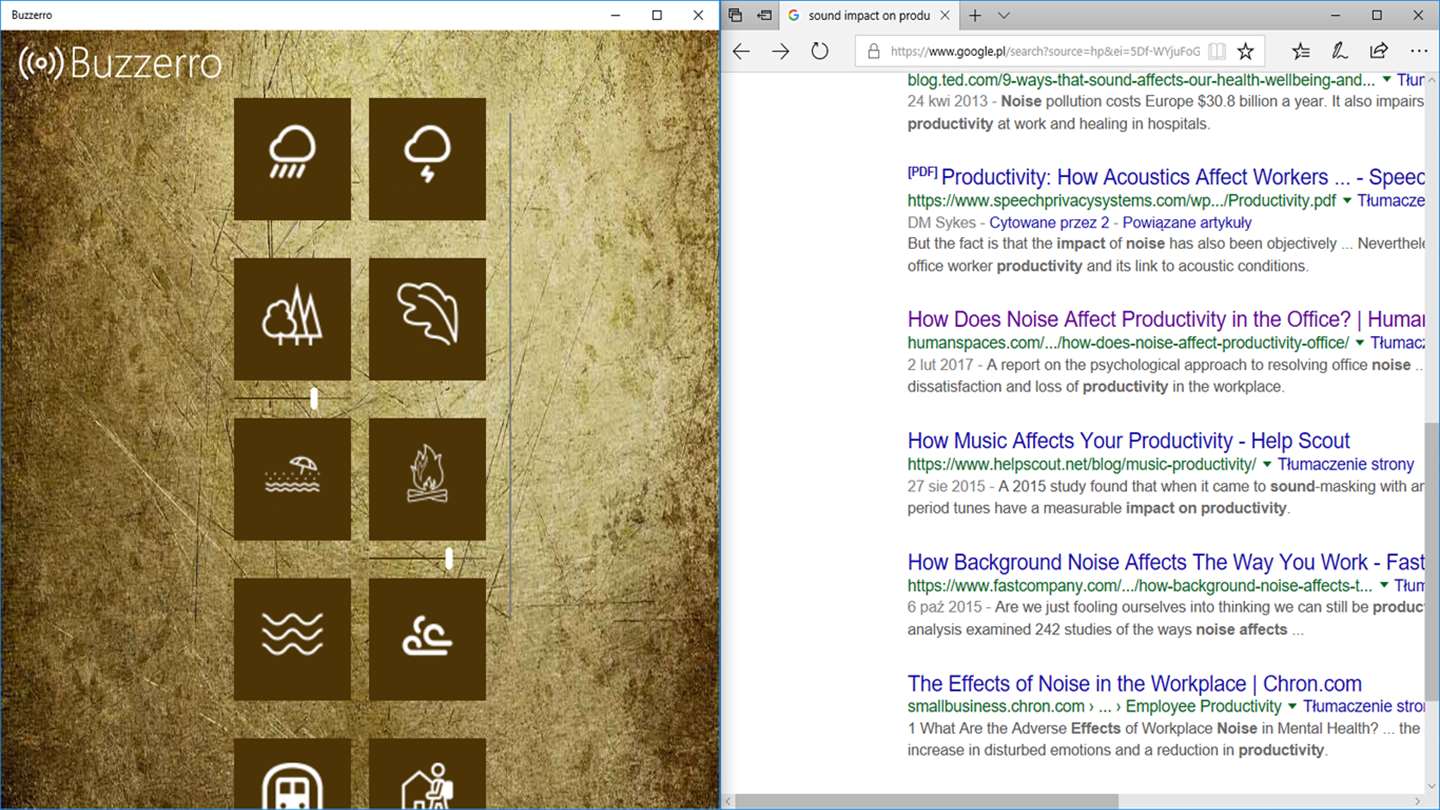Toggle the train sound tile
This screenshot has width=1440, height=810.
tap(292, 774)
